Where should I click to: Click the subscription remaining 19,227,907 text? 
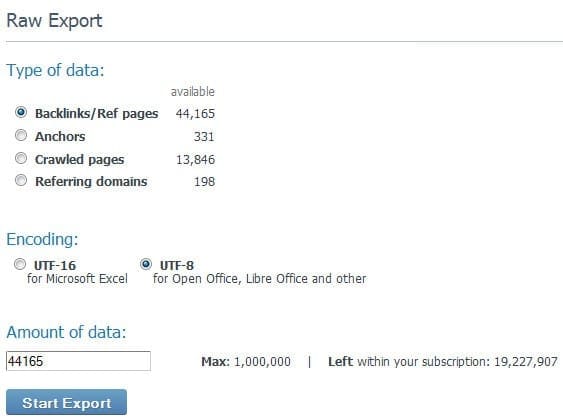point(526,362)
